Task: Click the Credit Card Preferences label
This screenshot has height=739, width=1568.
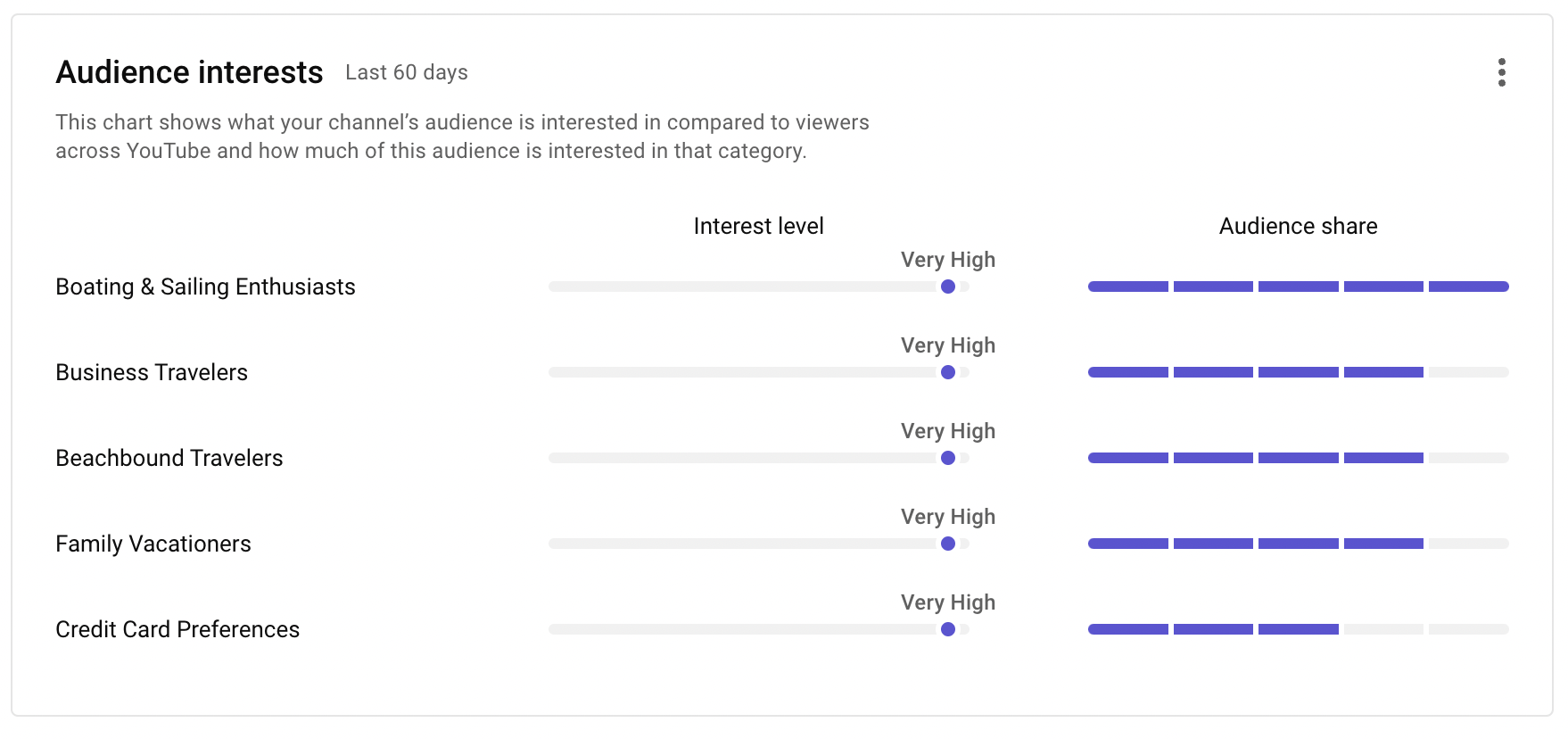Action: tap(177, 629)
